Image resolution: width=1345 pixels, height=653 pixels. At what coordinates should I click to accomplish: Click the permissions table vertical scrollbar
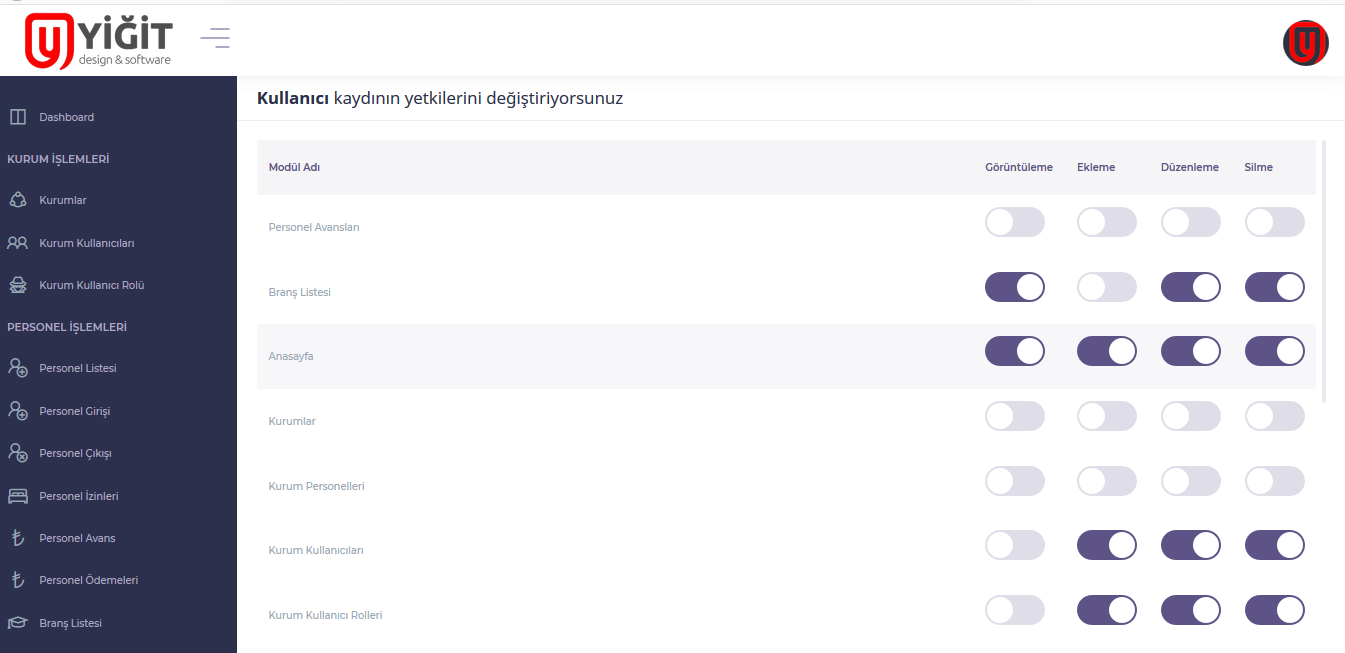pyautogui.click(x=1324, y=271)
